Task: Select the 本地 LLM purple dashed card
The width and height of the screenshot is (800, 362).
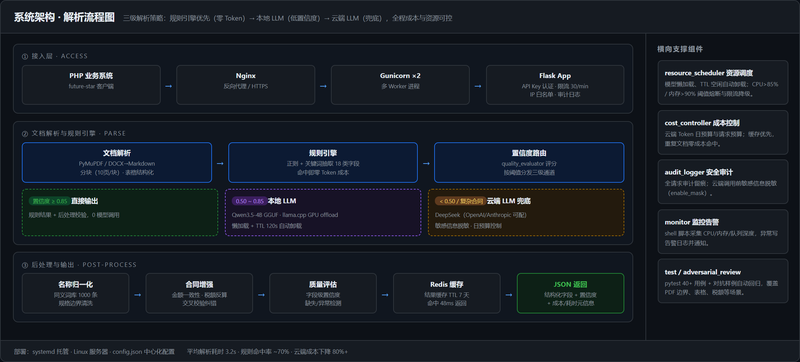Action: point(323,212)
